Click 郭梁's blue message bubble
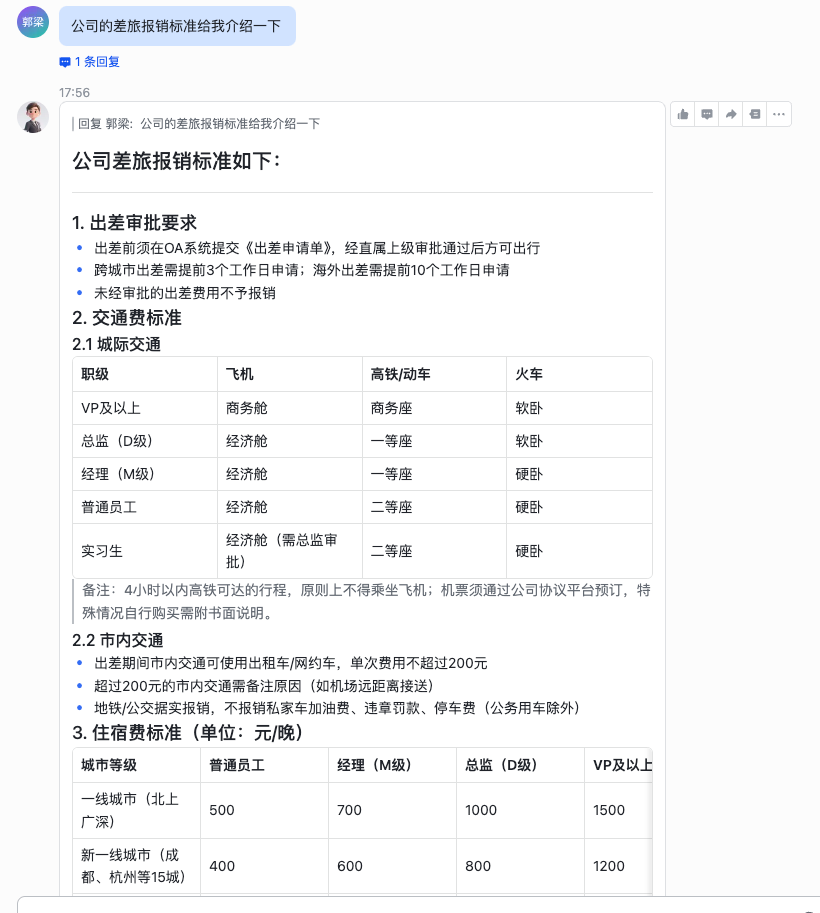Viewport: 820px width, 913px height. [177, 25]
